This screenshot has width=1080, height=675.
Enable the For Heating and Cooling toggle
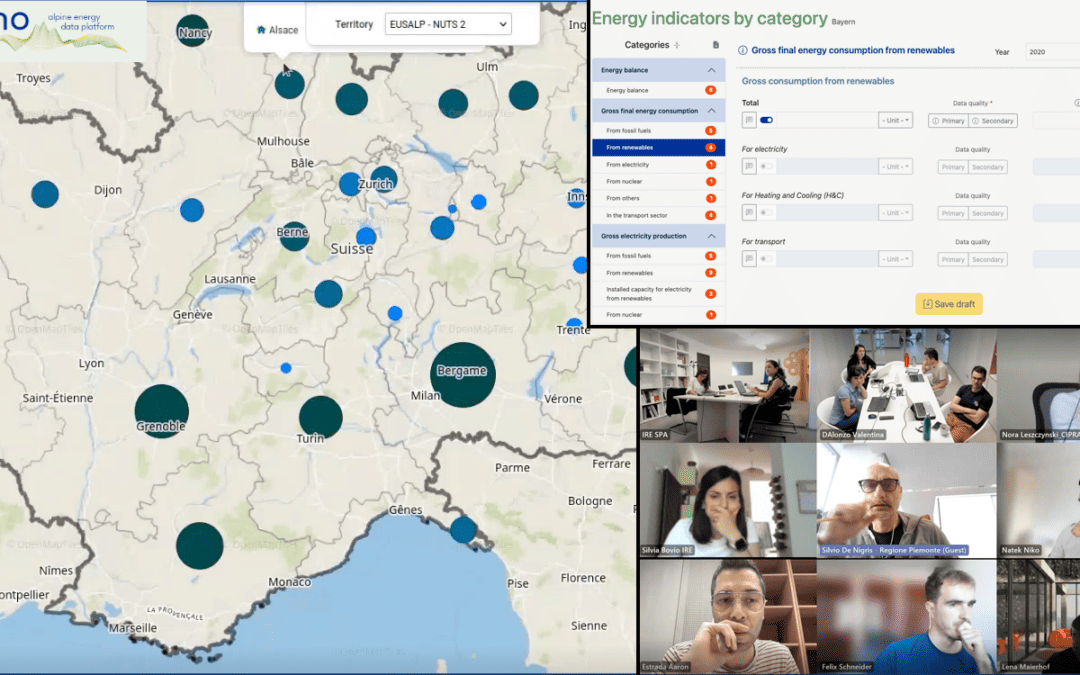pos(767,213)
